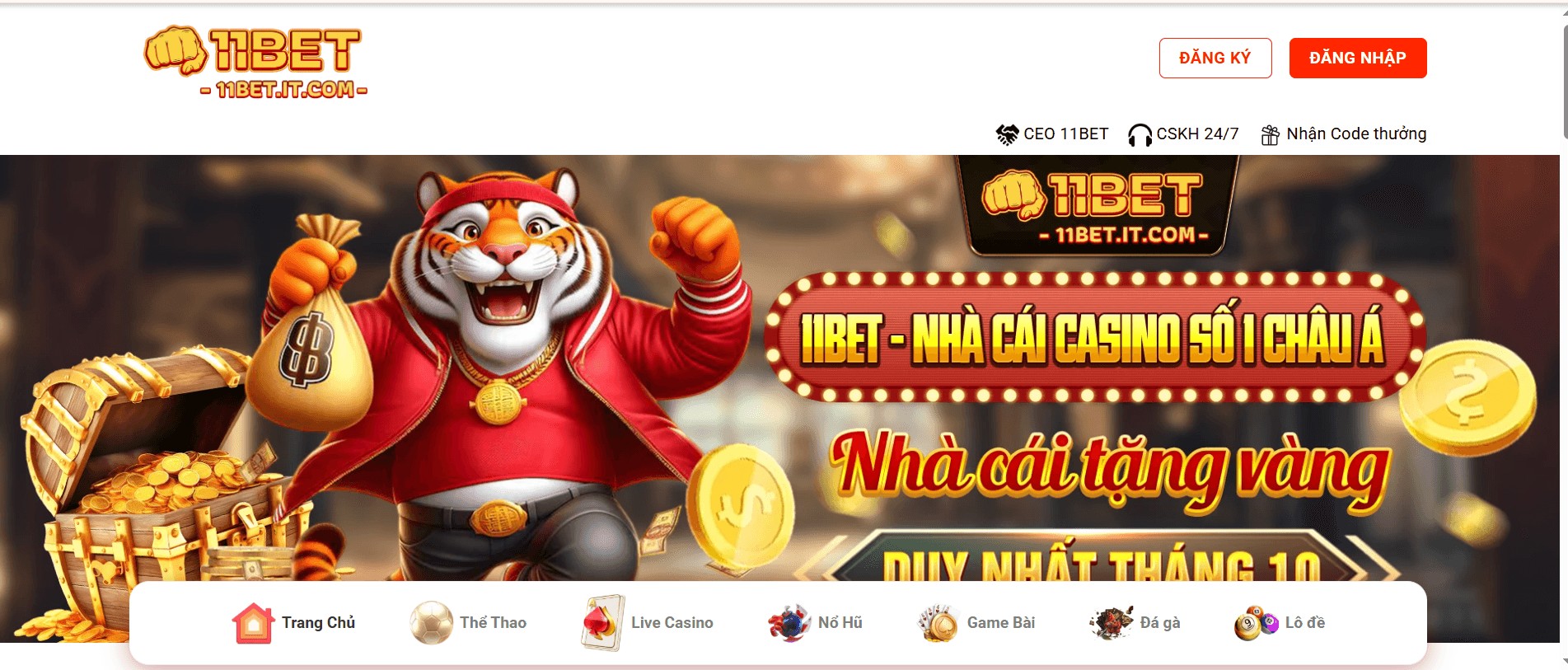Click the lottery balls Lô đề icon
1568x670 pixels.
pyautogui.click(x=1256, y=623)
